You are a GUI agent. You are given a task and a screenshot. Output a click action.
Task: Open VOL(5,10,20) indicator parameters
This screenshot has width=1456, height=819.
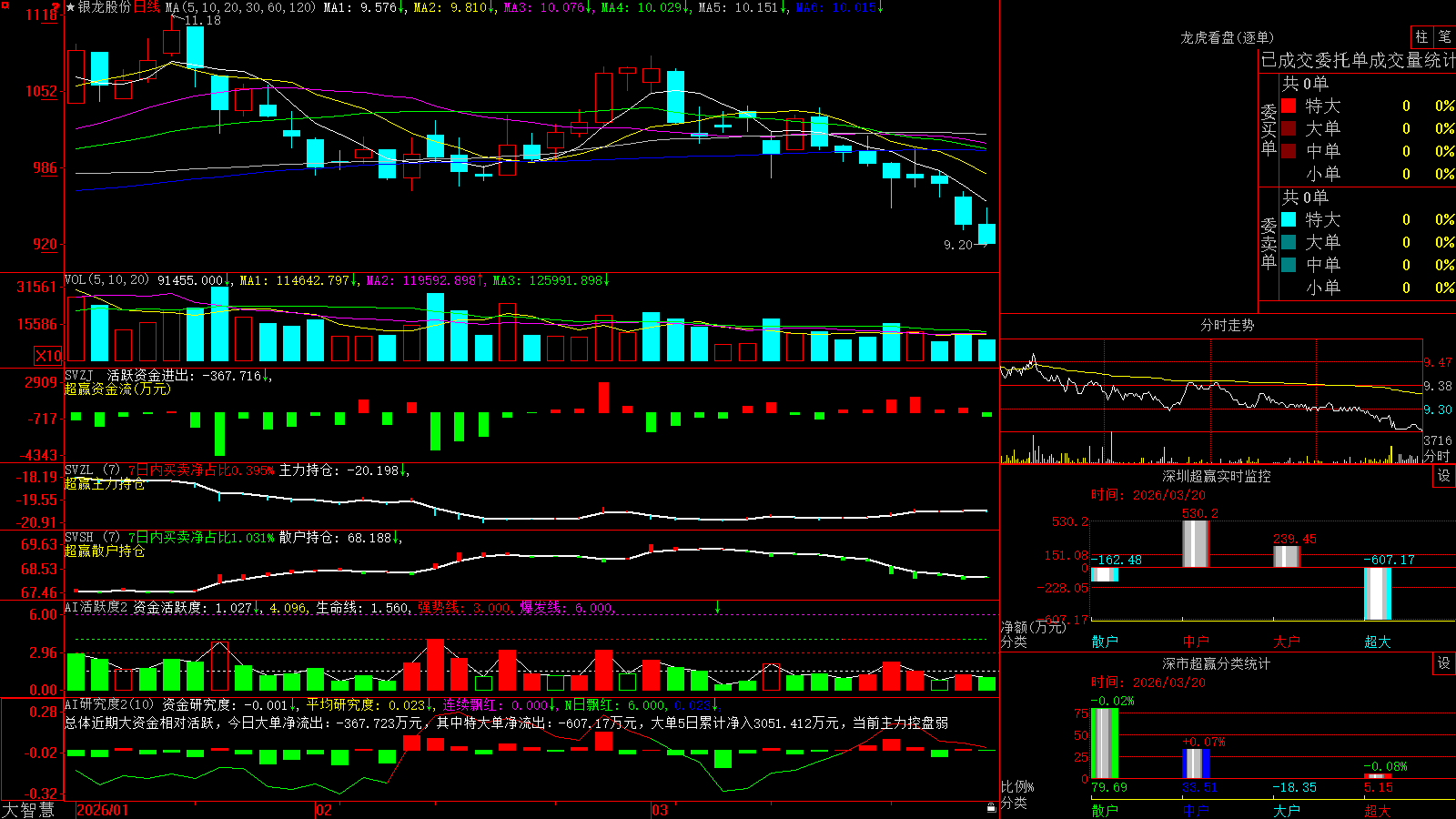(106, 279)
